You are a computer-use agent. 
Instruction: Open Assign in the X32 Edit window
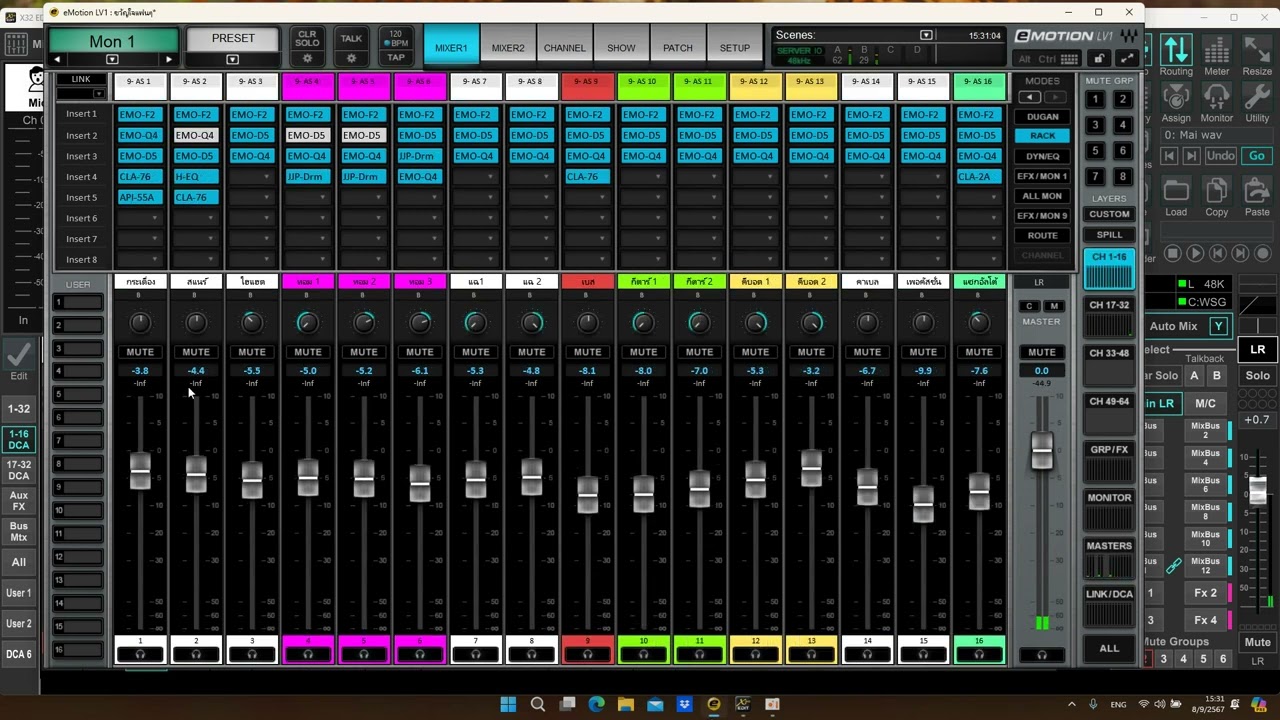(x=1176, y=103)
